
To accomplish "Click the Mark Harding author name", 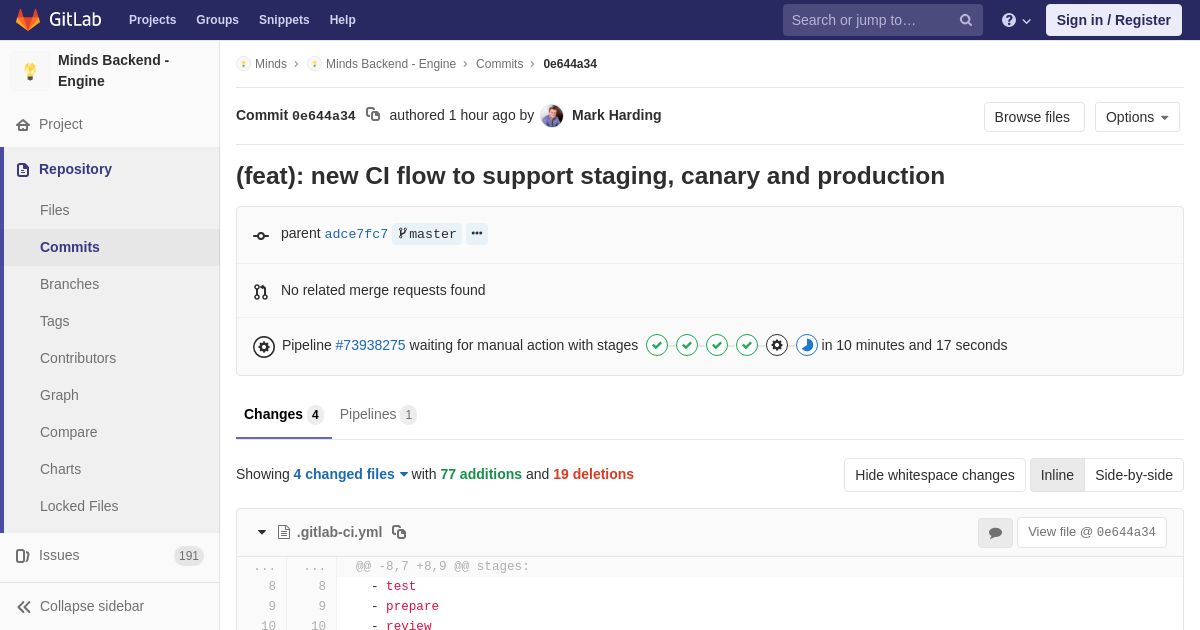I will tap(616, 115).
